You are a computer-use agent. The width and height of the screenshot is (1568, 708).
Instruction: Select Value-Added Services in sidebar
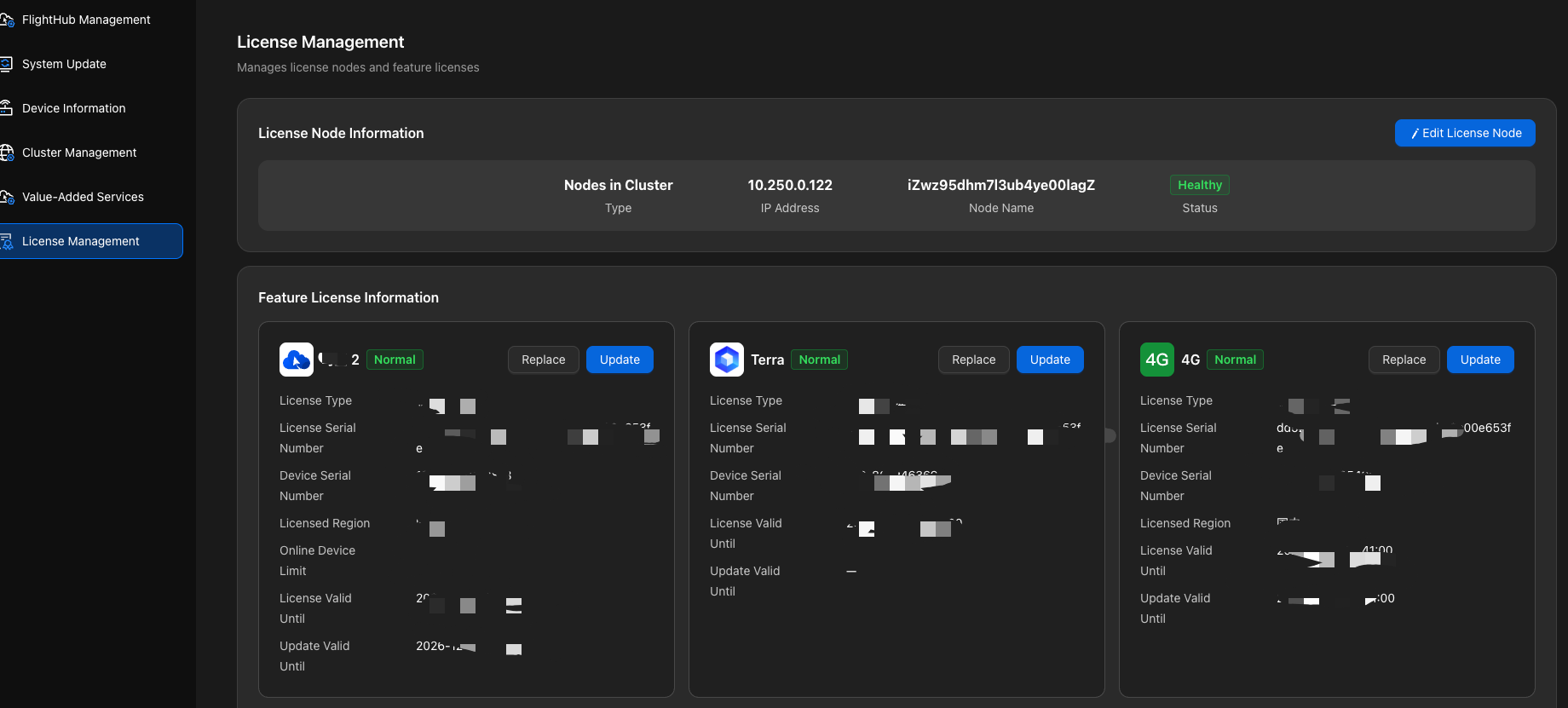click(83, 197)
